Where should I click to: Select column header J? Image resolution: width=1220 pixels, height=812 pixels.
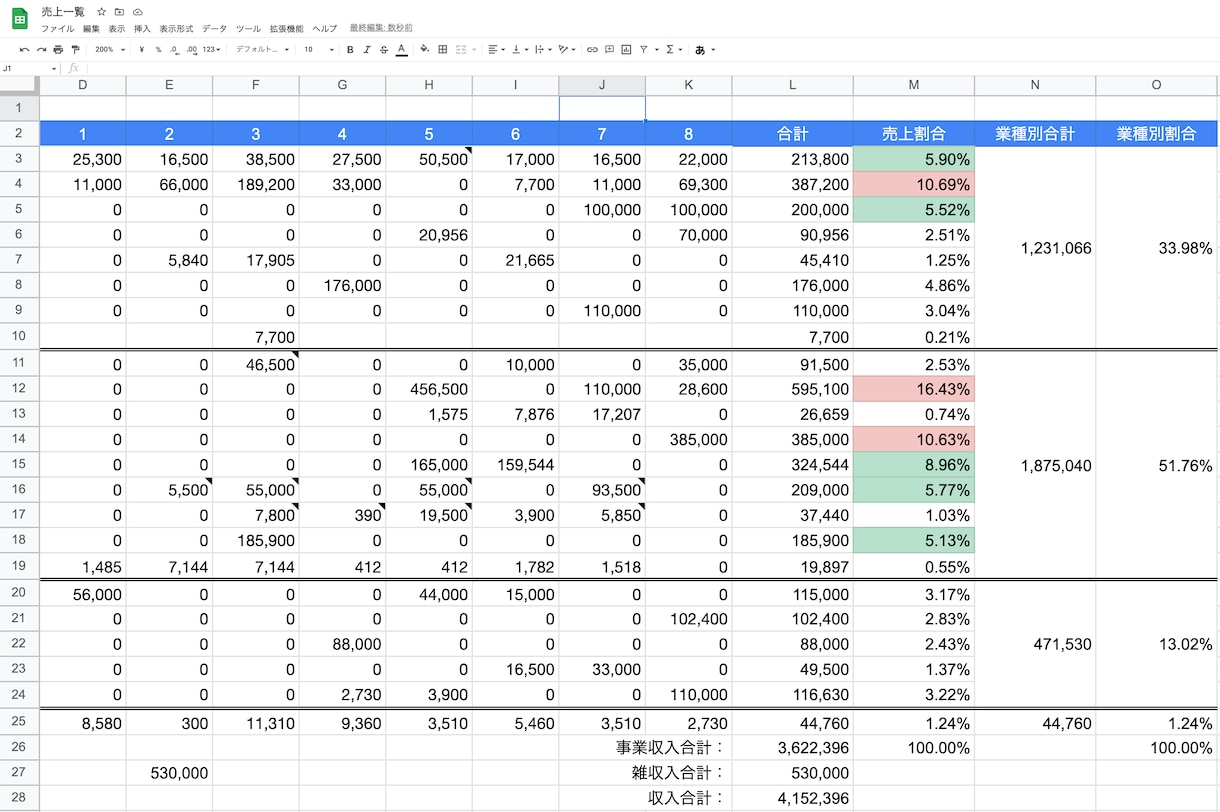click(x=602, y=85)
